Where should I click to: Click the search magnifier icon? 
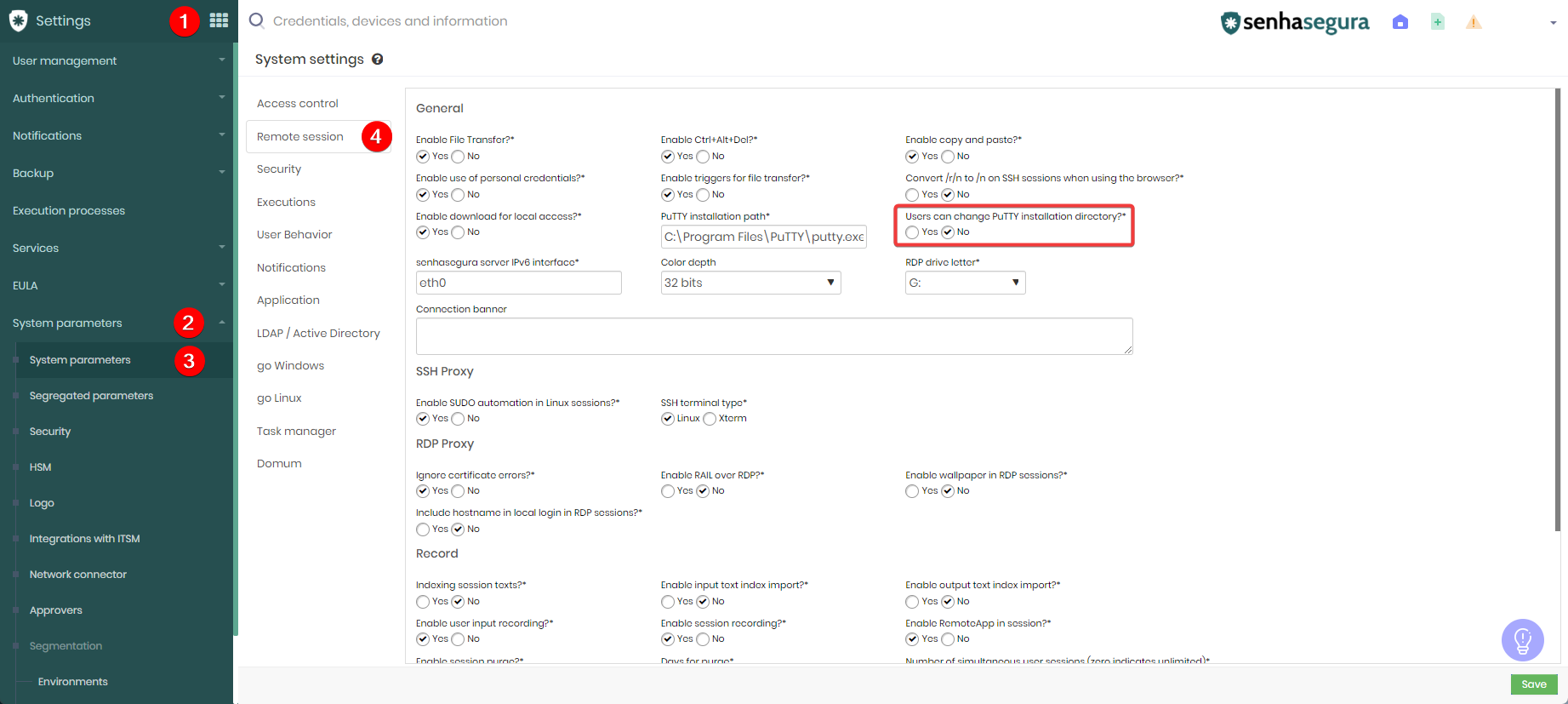point(256,20)
